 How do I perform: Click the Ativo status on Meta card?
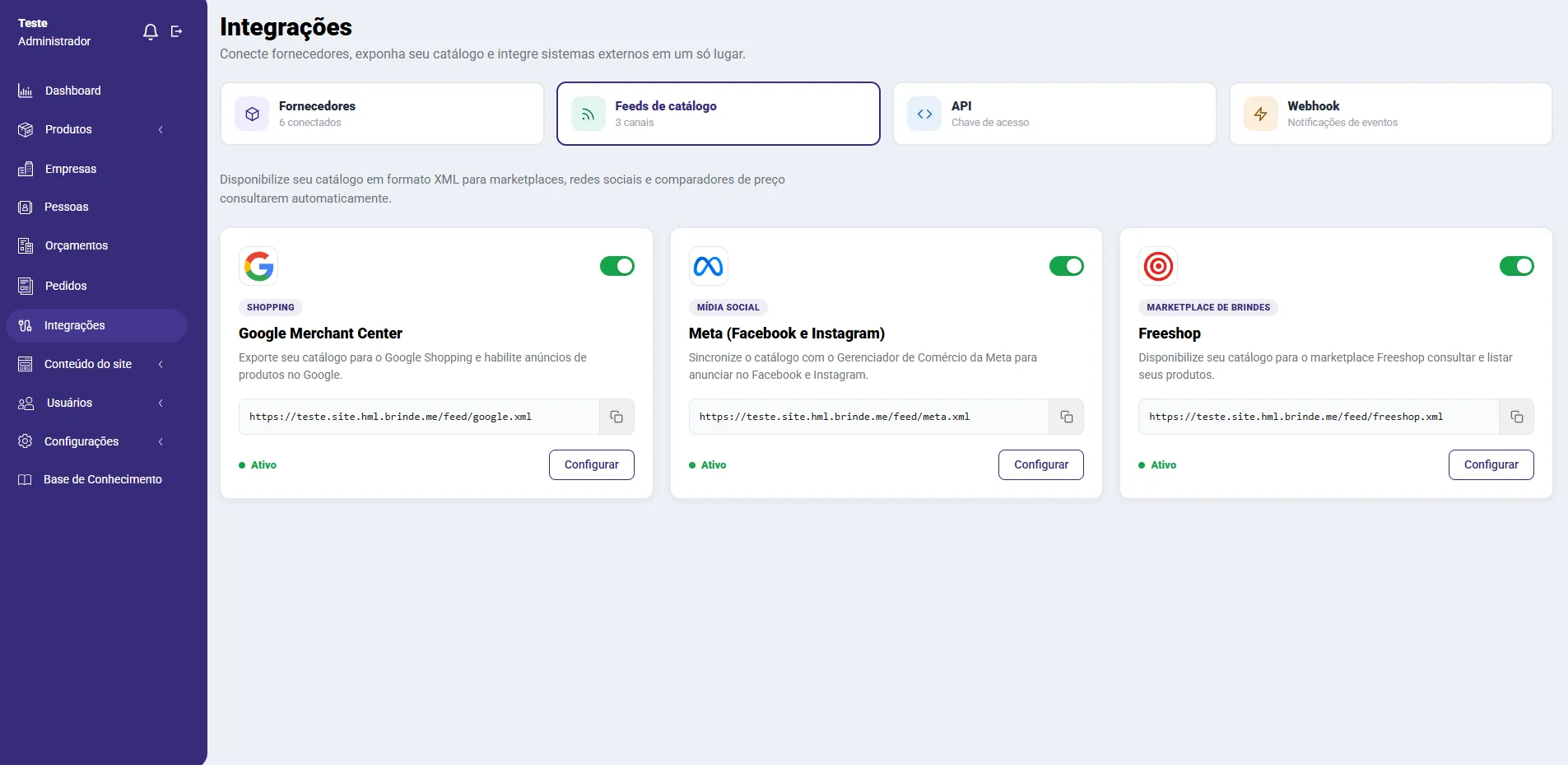(708, 465)
